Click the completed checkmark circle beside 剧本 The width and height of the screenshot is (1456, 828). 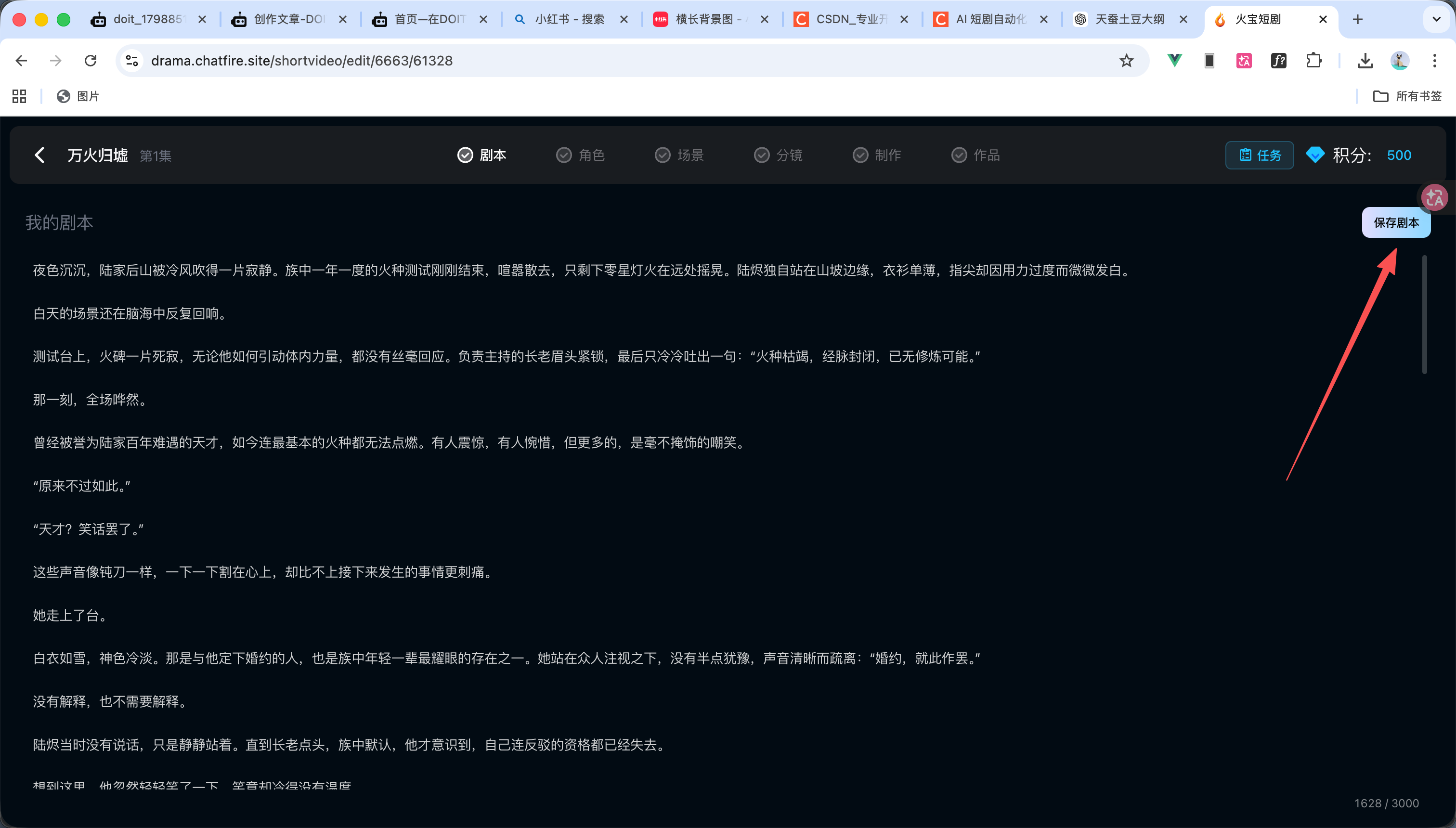point(465,155)
